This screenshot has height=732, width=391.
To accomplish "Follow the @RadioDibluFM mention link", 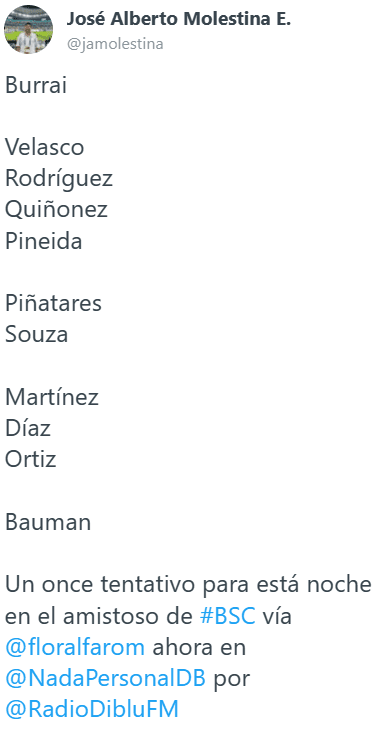I will (x=92, y=710).
